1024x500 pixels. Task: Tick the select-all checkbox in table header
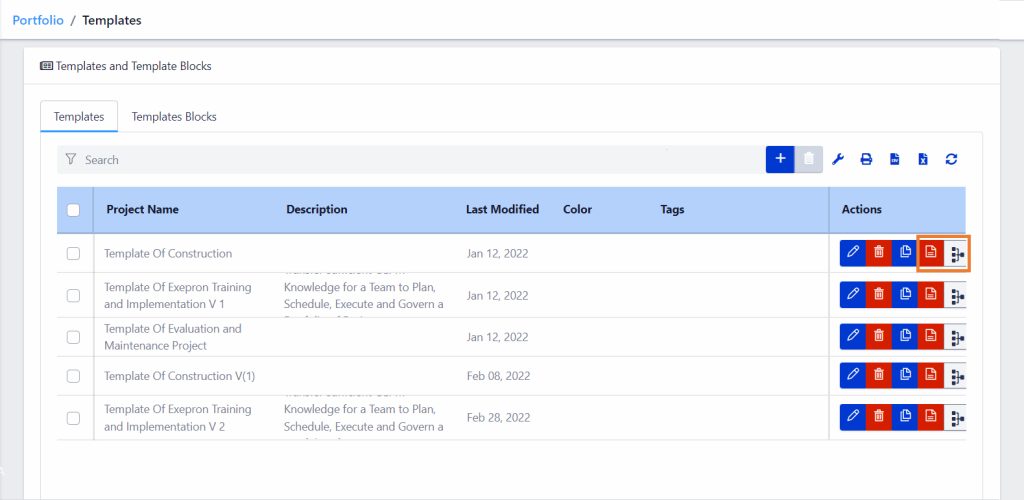click(x=74, y=210)
